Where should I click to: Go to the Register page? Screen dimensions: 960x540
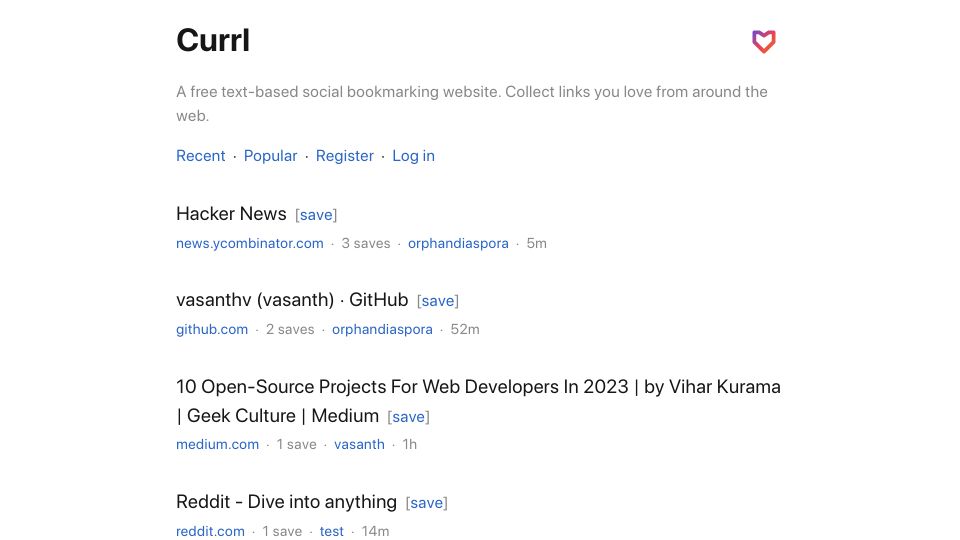tap(344, 156)
